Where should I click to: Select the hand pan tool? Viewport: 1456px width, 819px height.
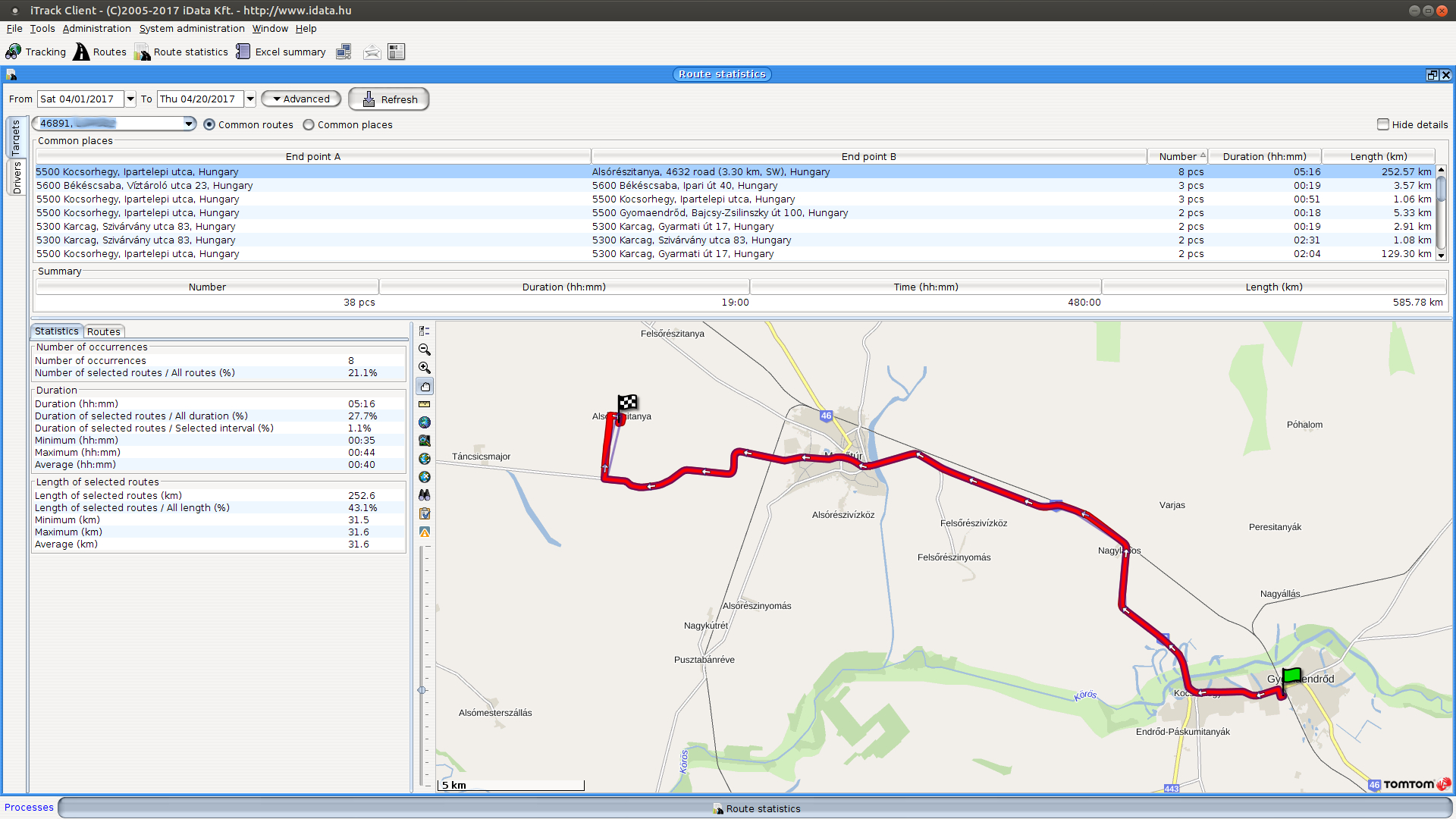(425, 387)
